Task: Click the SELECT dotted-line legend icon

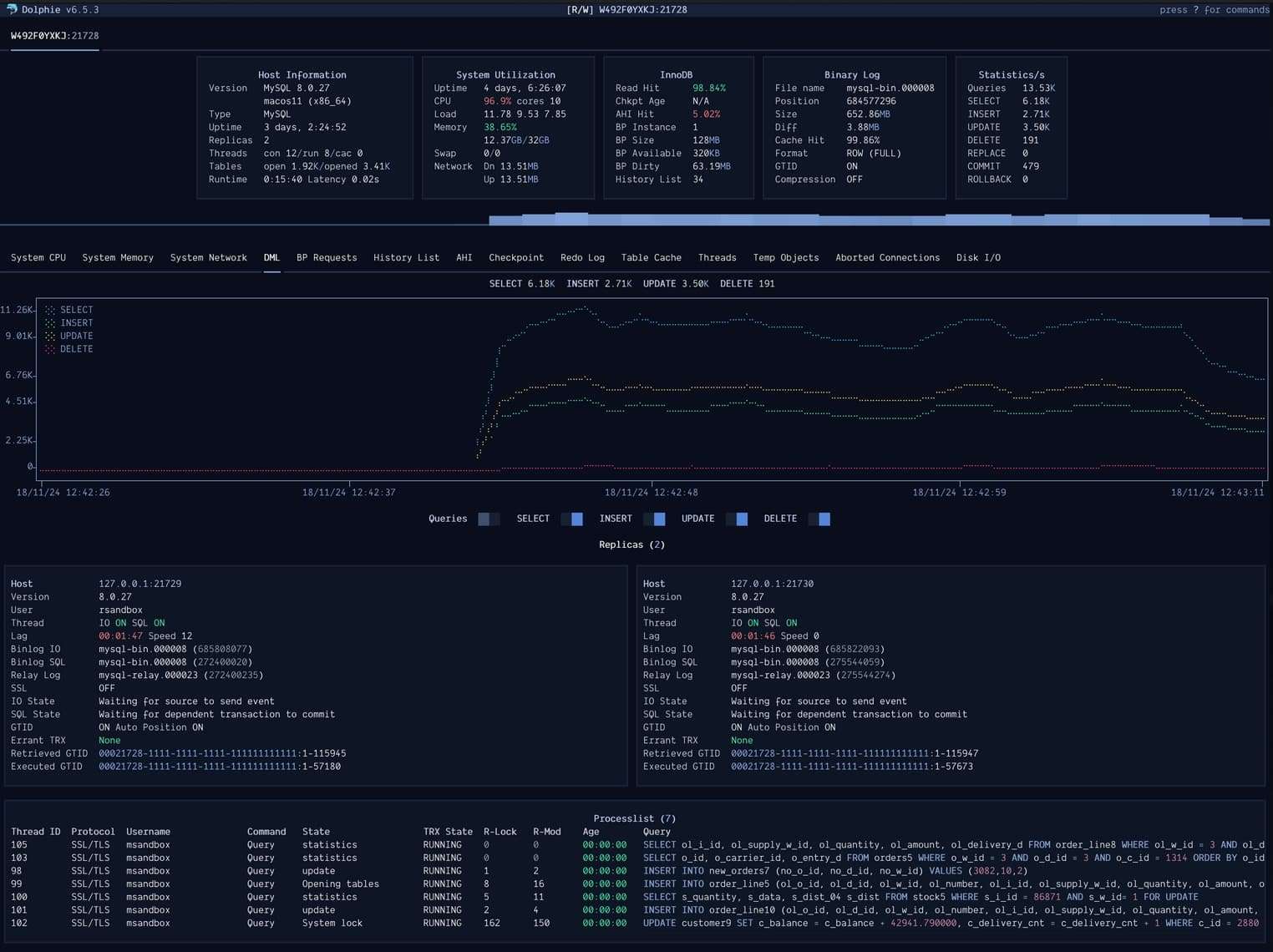Action: [50, 309]
